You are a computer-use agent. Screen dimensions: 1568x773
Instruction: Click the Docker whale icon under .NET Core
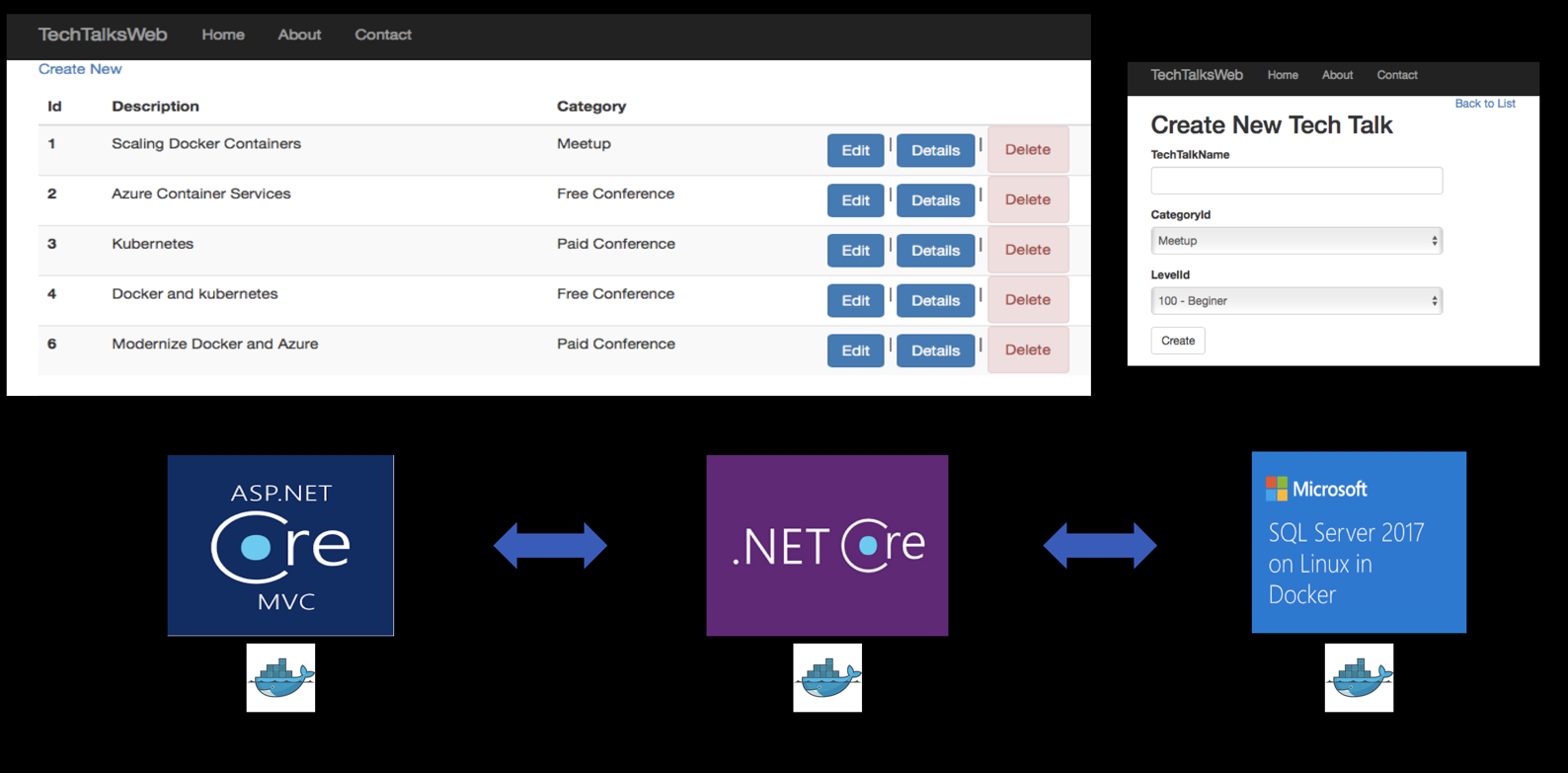827,677
